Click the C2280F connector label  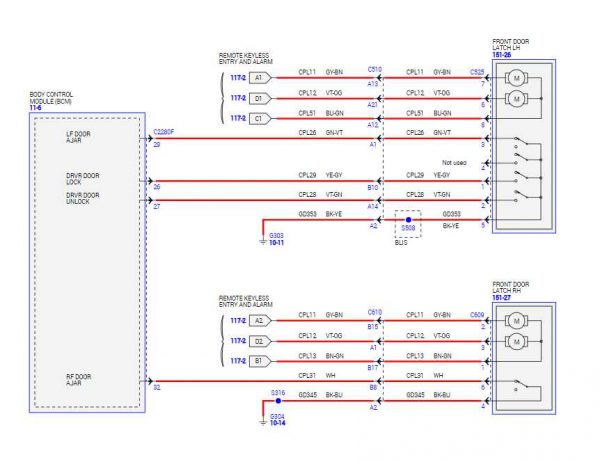164,132
